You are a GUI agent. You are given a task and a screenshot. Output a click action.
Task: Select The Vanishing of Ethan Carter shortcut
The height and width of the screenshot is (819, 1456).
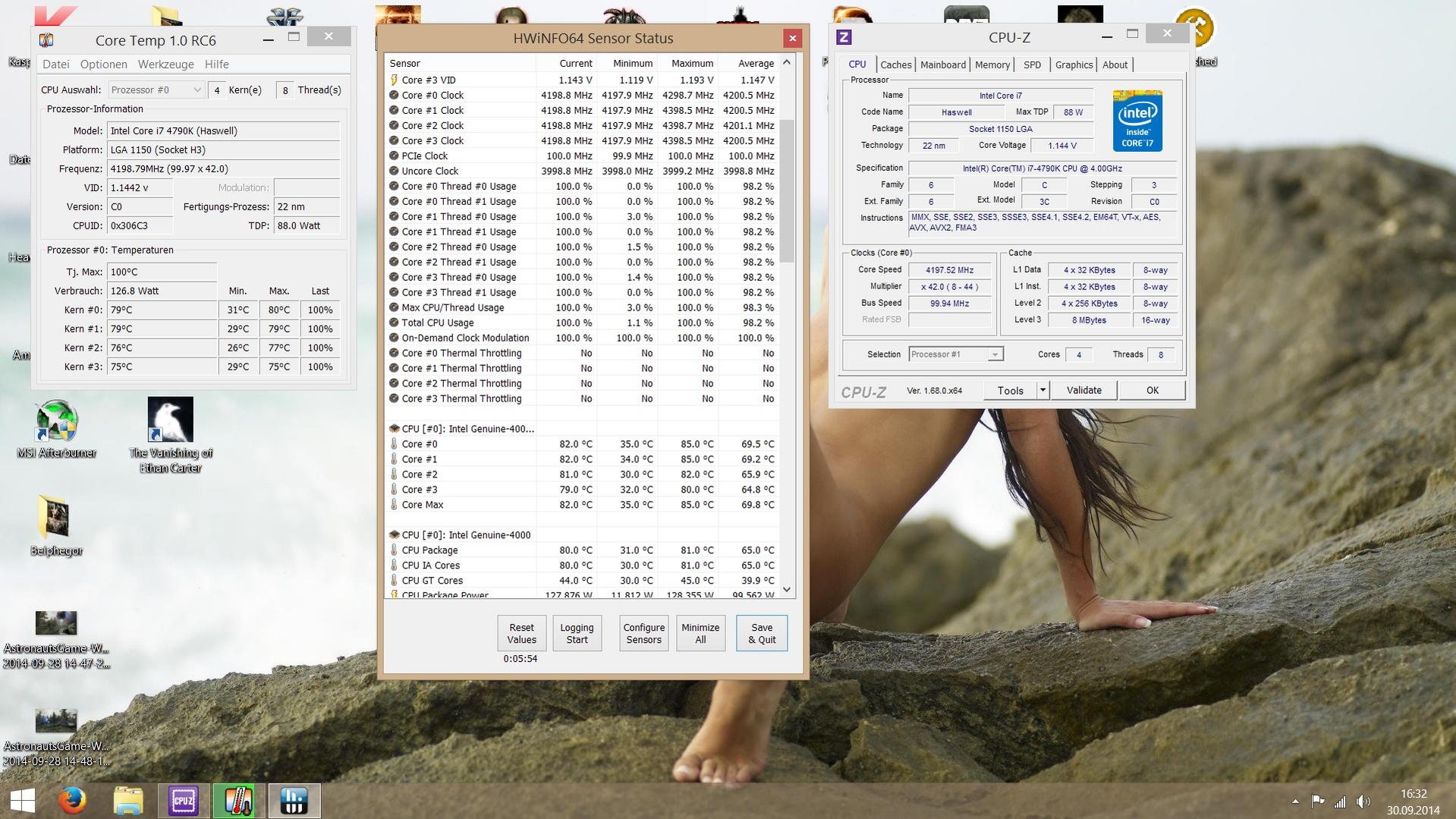tap(171, 436)
